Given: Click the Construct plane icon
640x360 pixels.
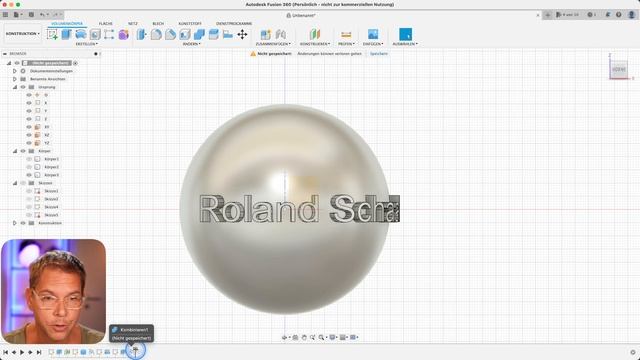Looking at the screenshot, I should [x=315, y=34].
